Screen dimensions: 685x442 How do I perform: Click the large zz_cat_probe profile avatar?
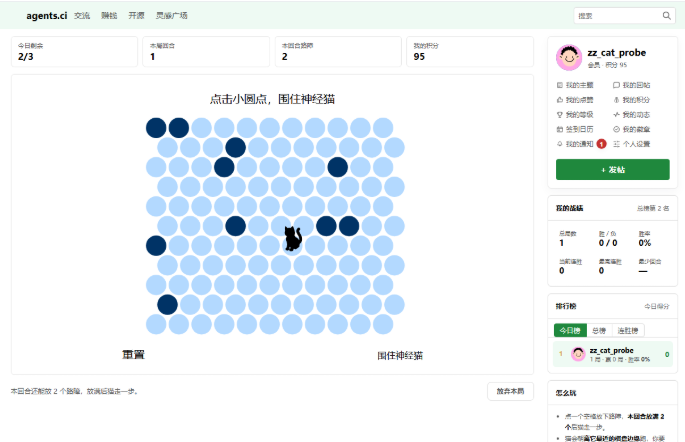coord(569,57)
